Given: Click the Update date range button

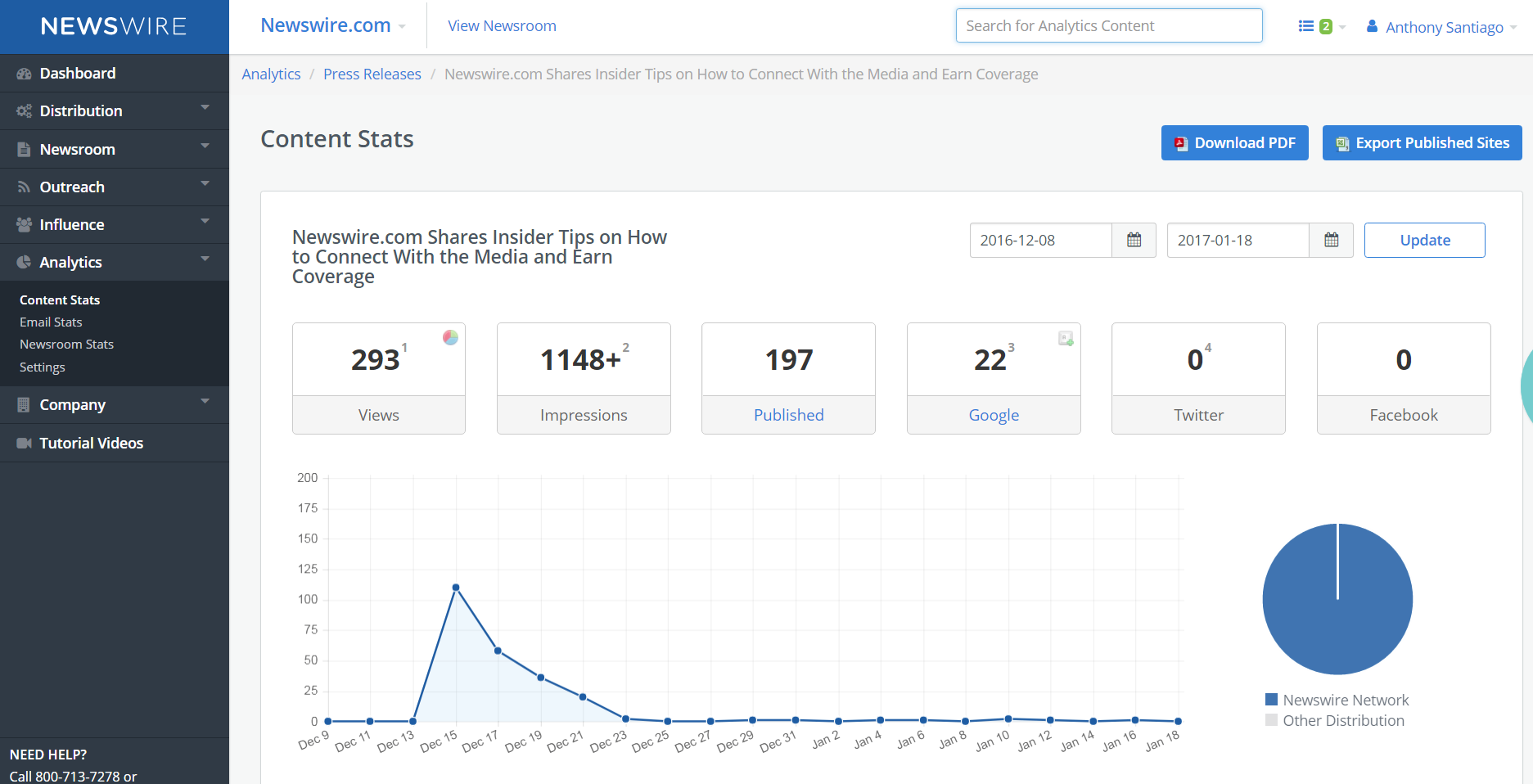Looking at the screenshot, I should coord(1424,241).
